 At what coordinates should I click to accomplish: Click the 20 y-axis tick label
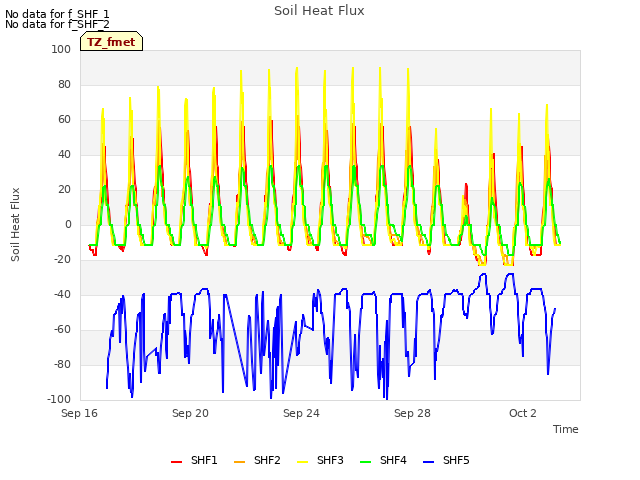tap(64, 190)
